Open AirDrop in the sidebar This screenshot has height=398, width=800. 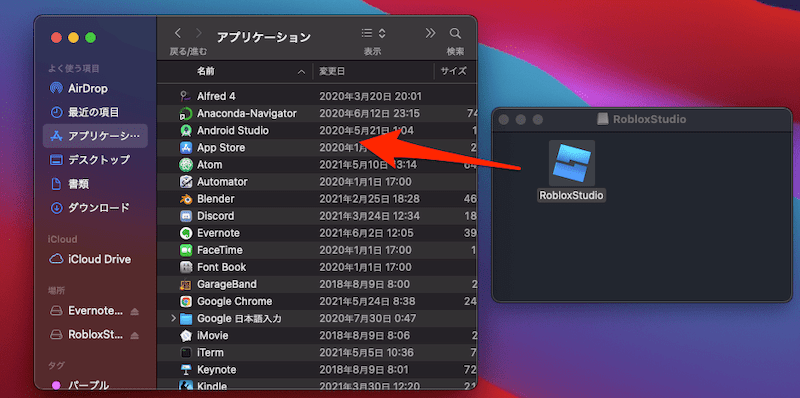coord(95,88)
